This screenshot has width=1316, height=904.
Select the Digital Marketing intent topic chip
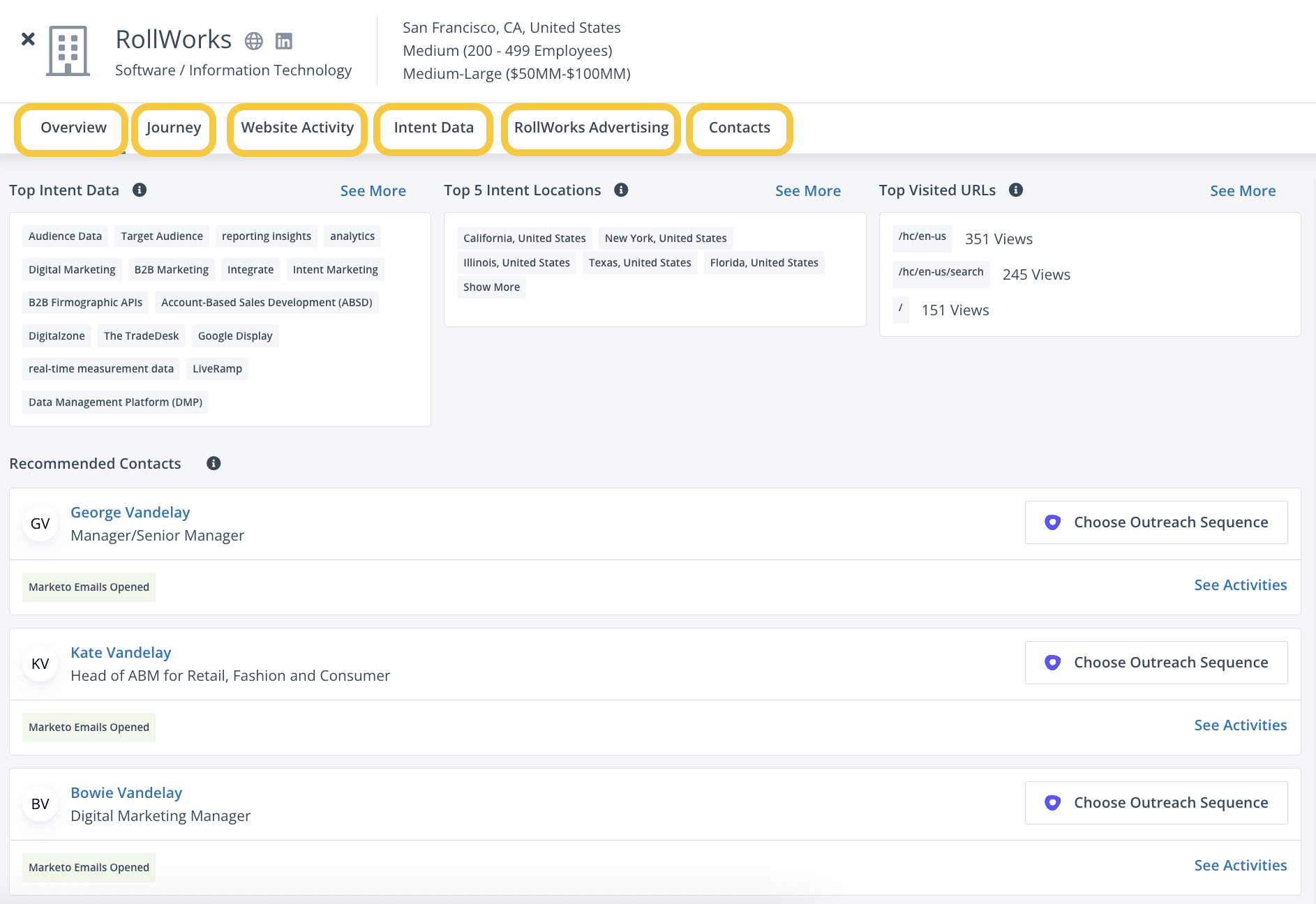[x=71, y=269]
